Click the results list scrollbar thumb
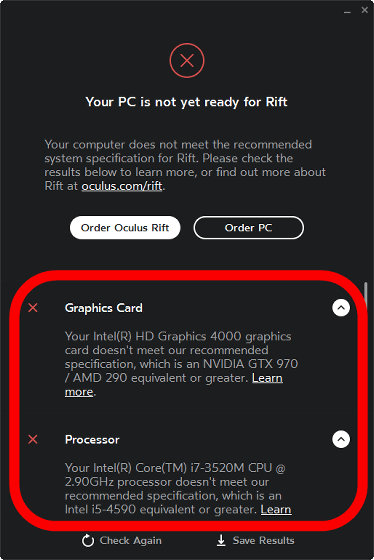This screenshot has width=374, height=560. 365,295
